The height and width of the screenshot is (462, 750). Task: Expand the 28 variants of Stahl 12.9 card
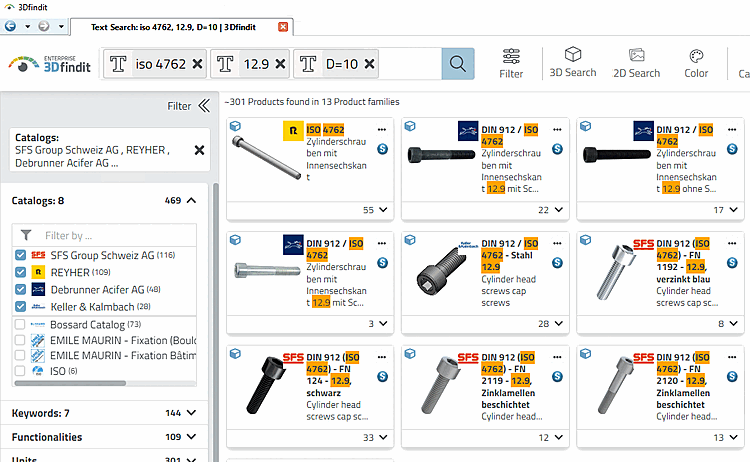[558, 324]
